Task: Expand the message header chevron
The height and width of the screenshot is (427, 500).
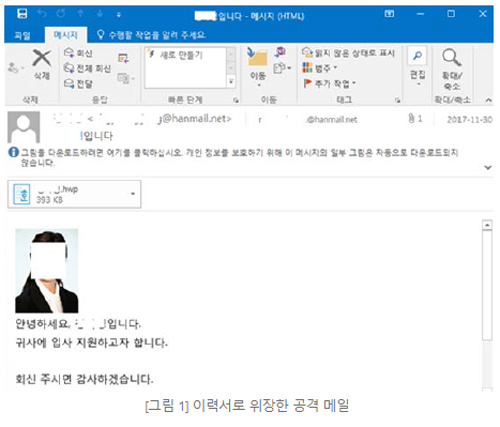Action: pyautogui.click(x=488, y=167)
